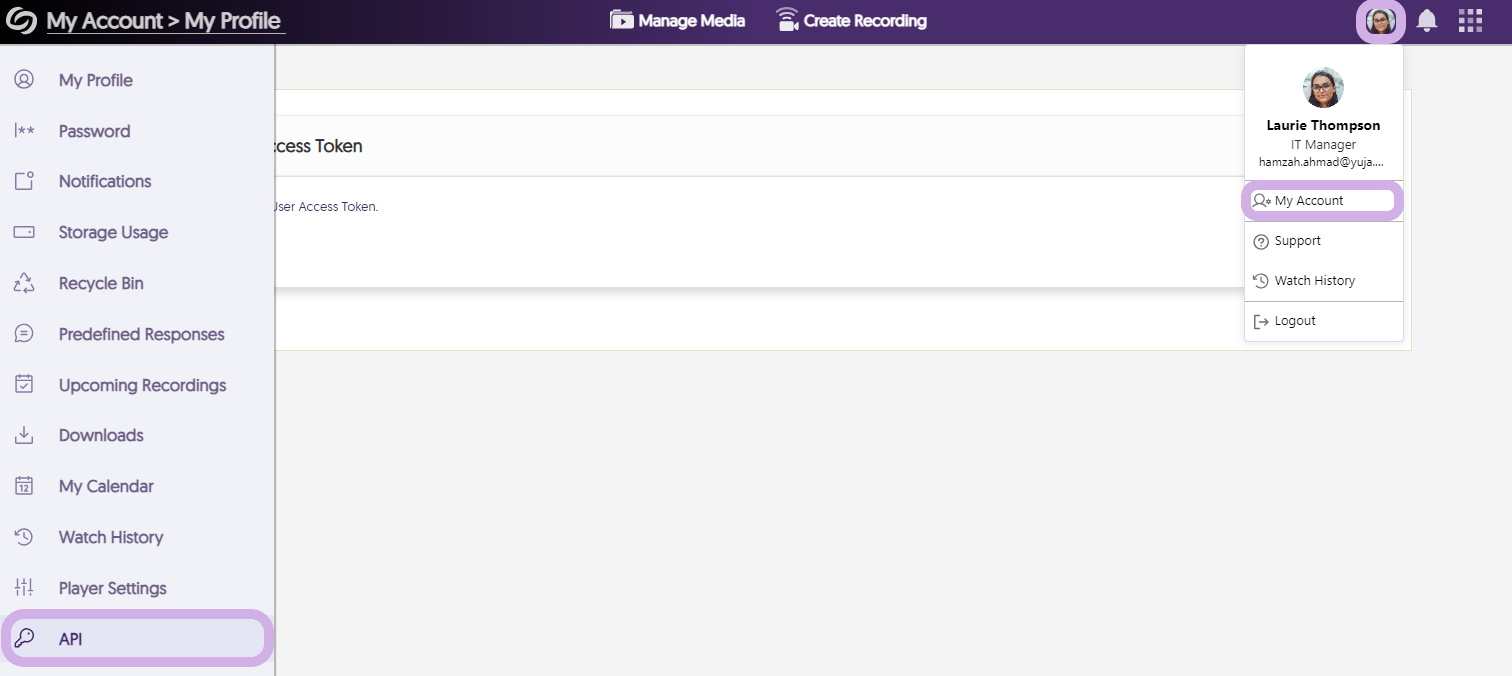This screenshot has width=1512, height=676.
Task: Click the Storage Usage drive icon
Action: [24, 232]
